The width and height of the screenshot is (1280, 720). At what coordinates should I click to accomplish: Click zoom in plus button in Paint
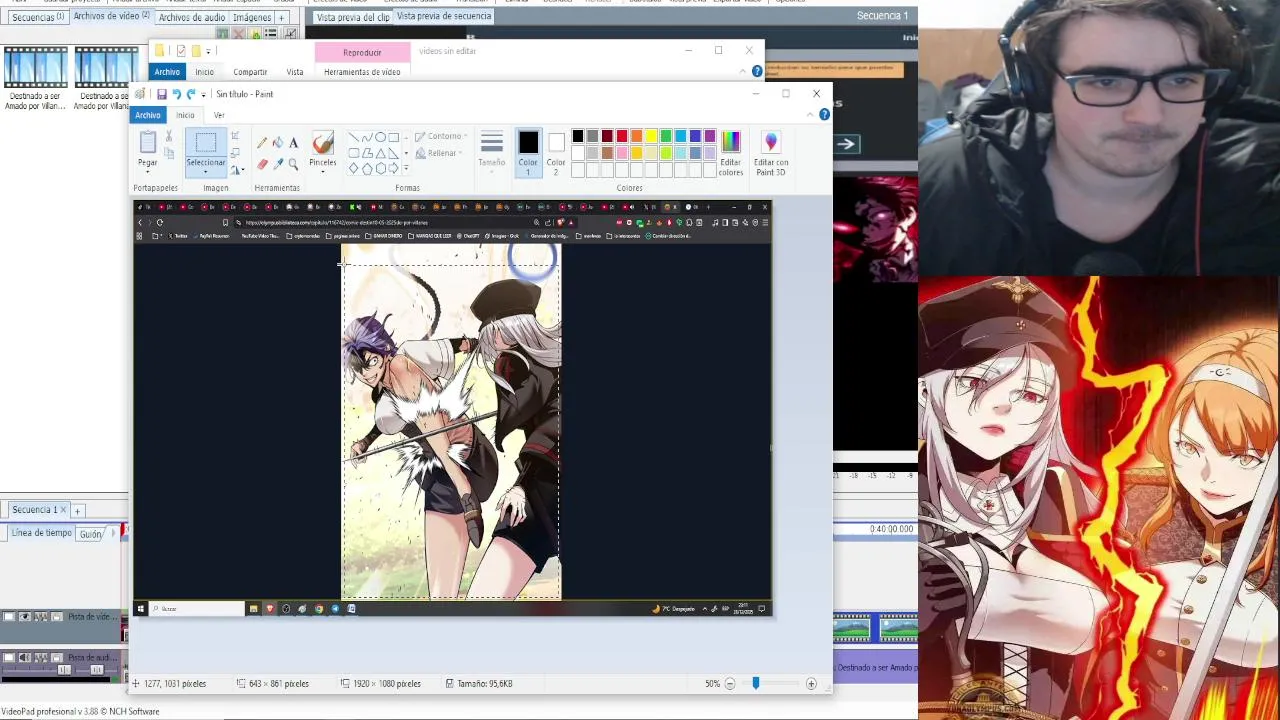point(811,684)
